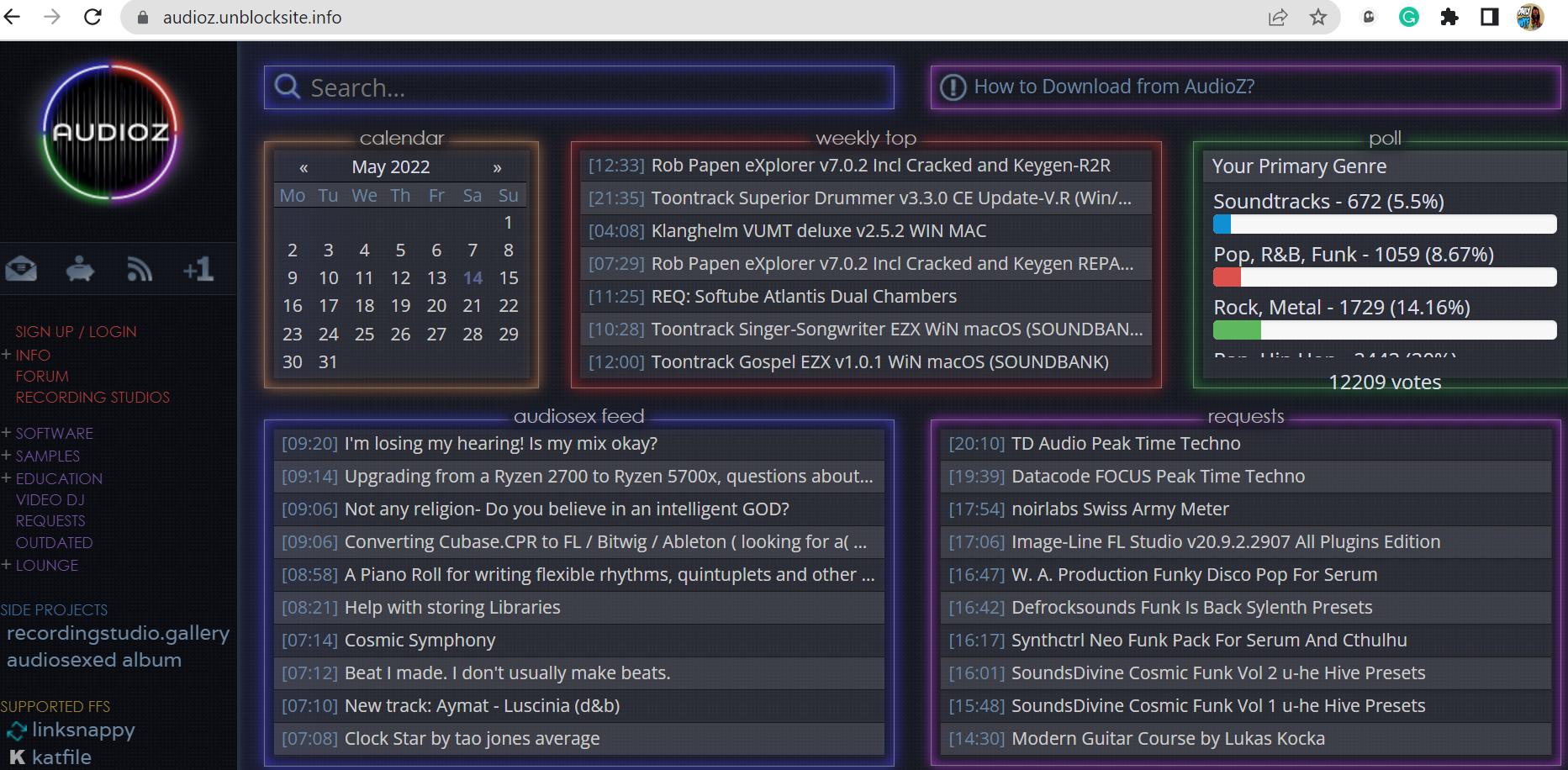Go to previous month in calendar

[304, 167]
